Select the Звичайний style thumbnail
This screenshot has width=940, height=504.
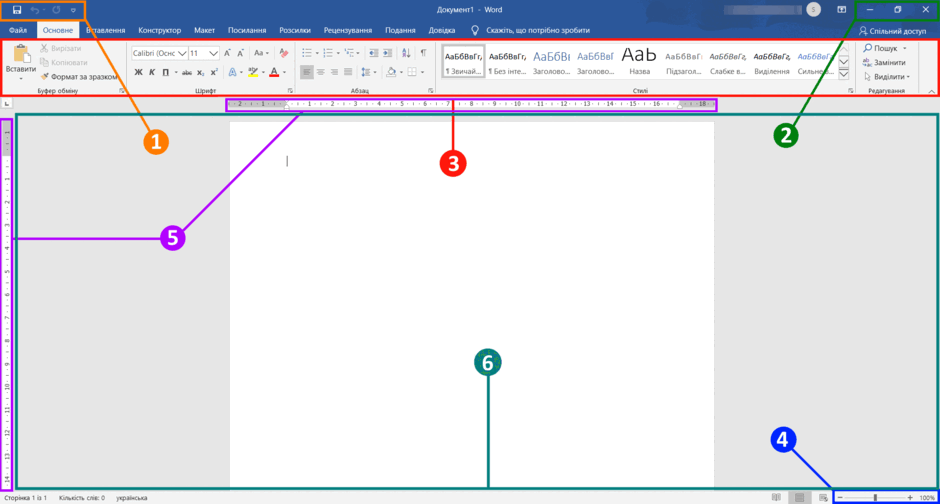point(463,62)
